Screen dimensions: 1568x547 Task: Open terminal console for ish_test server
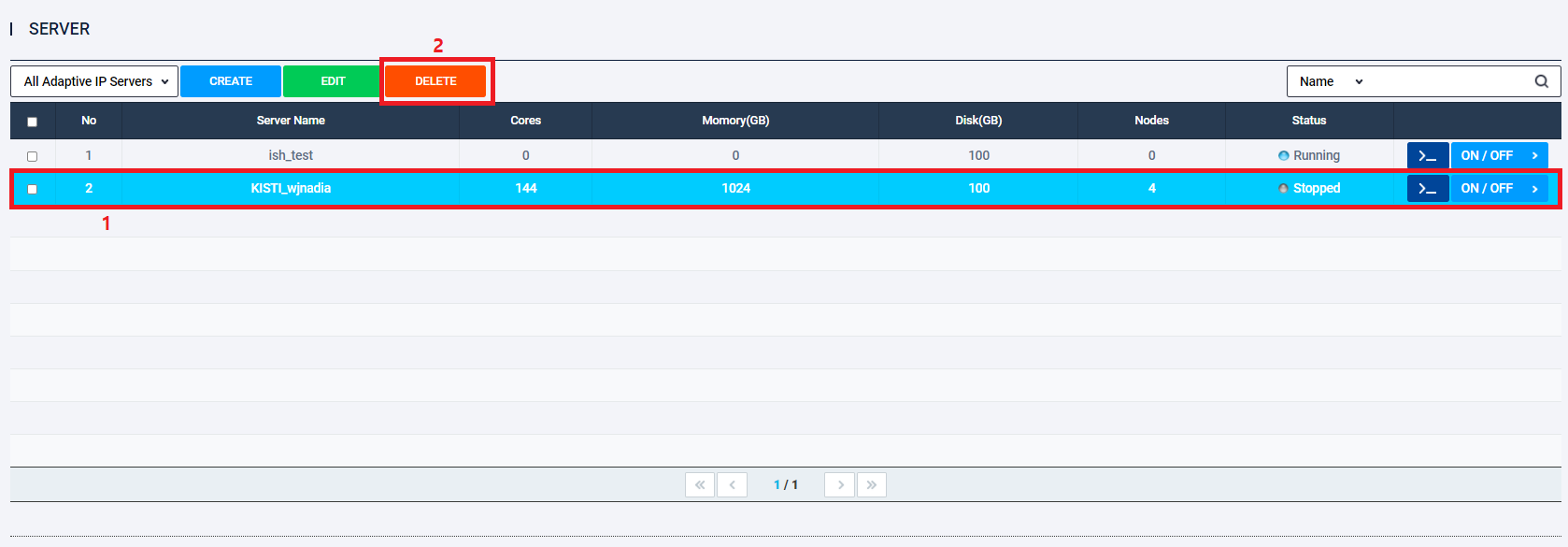coord(1428,155)
